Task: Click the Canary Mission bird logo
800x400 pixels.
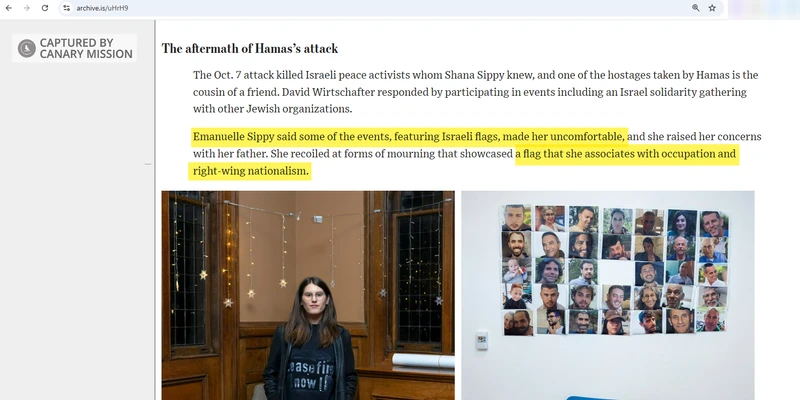Action: [x=27, y=48]
